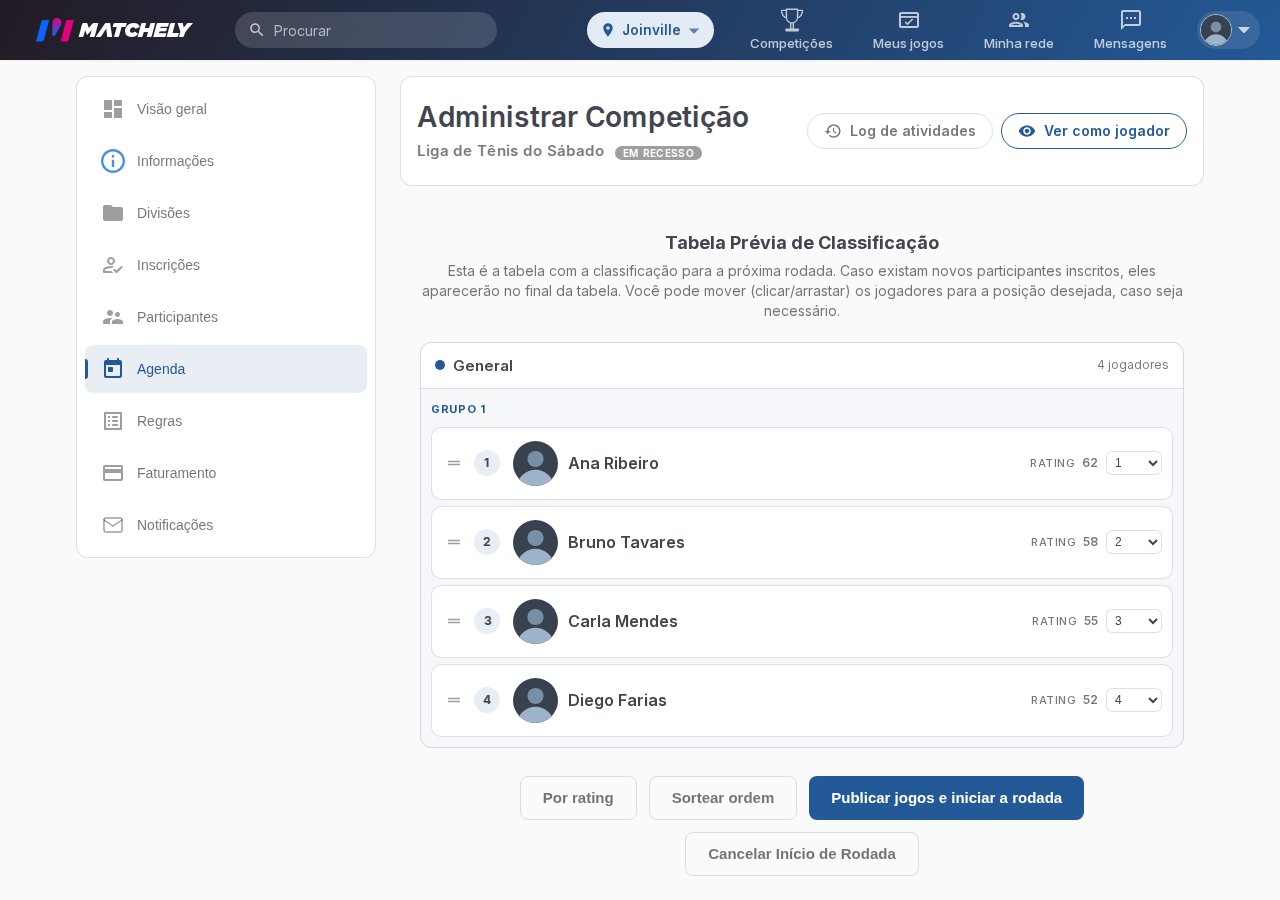Focus the Procurar search field
This screenshot has width=1280, height=900.
pos(366,30)
